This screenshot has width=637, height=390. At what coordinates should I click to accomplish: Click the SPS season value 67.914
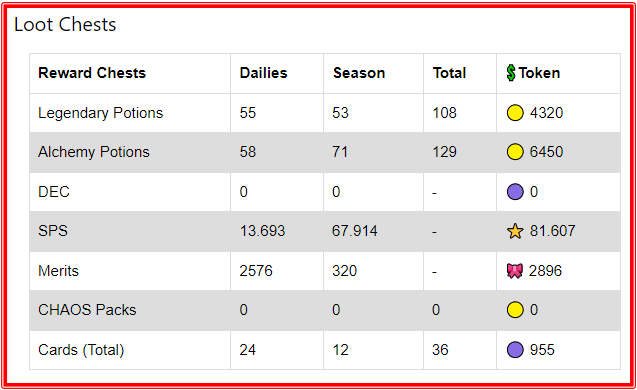click(x=355, y=231)
